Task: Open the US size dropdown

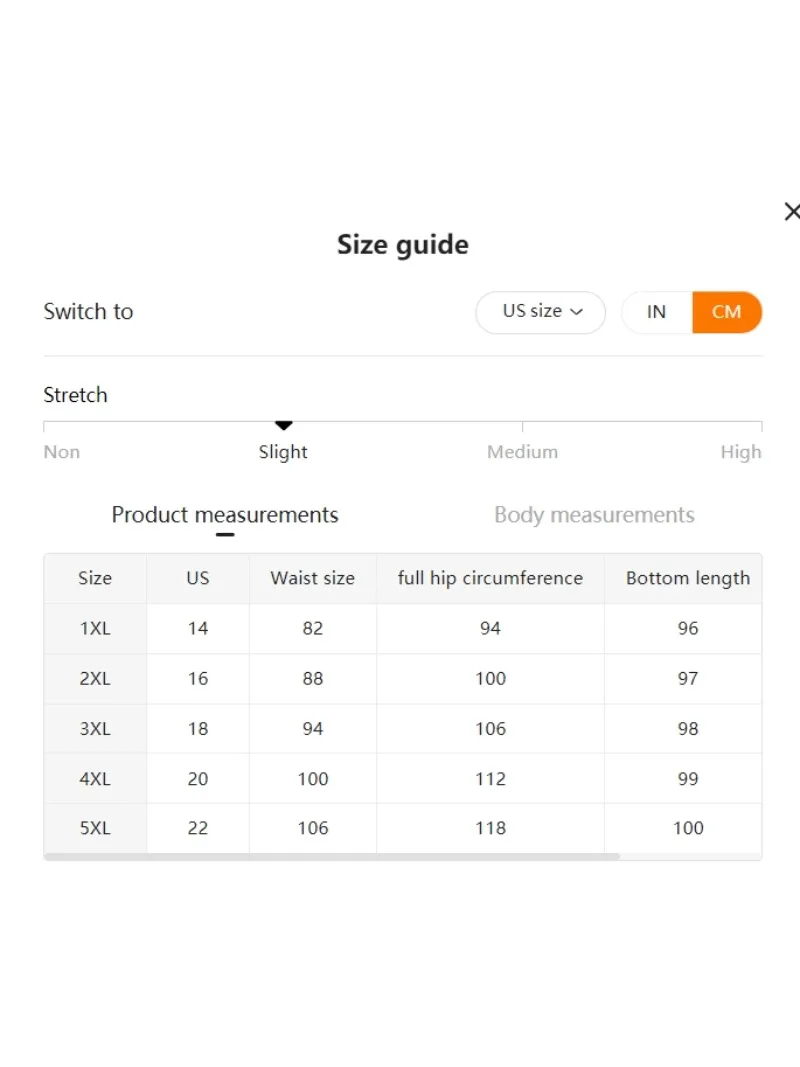Action: [541, 312]
